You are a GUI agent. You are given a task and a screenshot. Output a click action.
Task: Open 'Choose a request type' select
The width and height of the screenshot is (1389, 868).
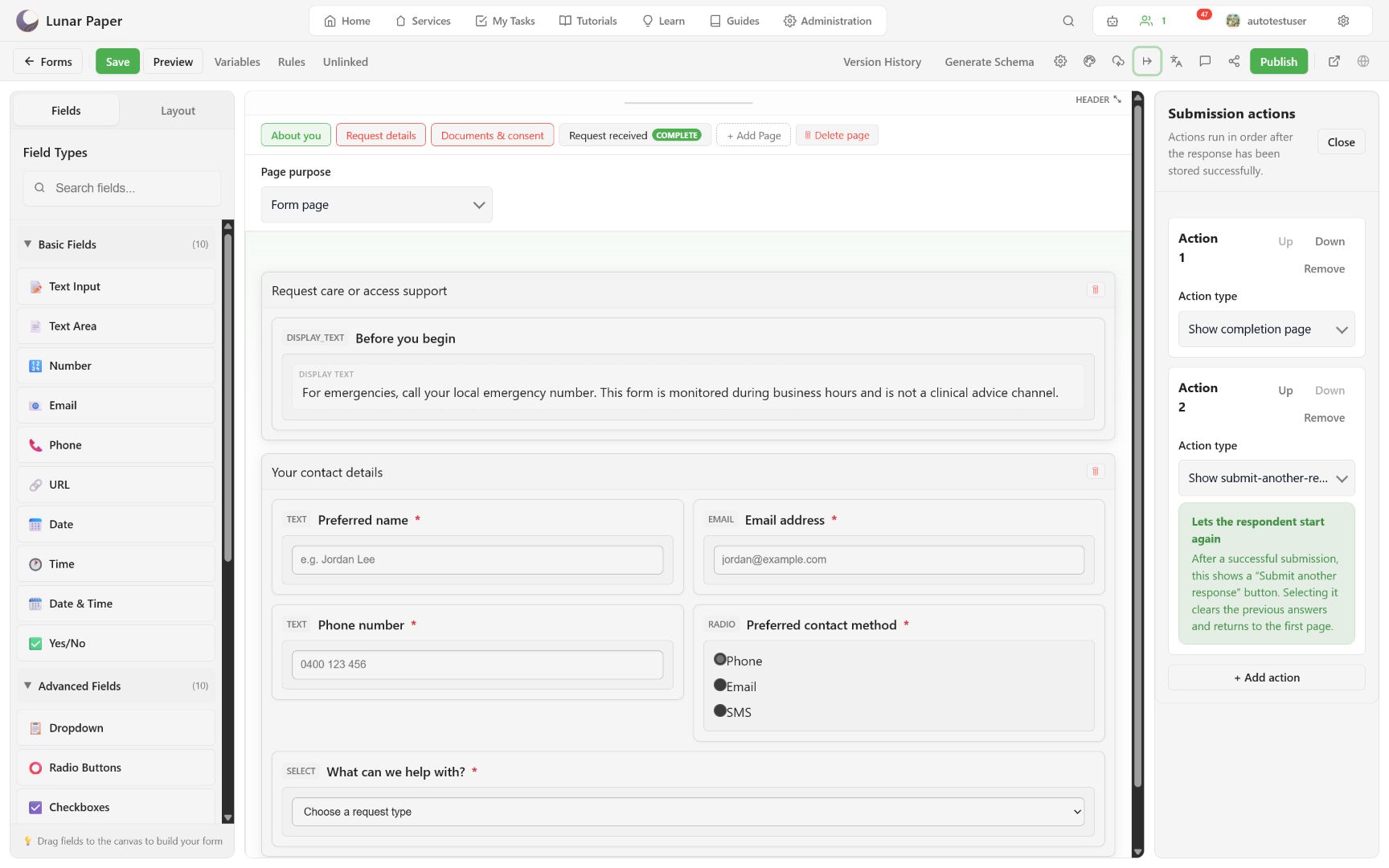point(688,812)
